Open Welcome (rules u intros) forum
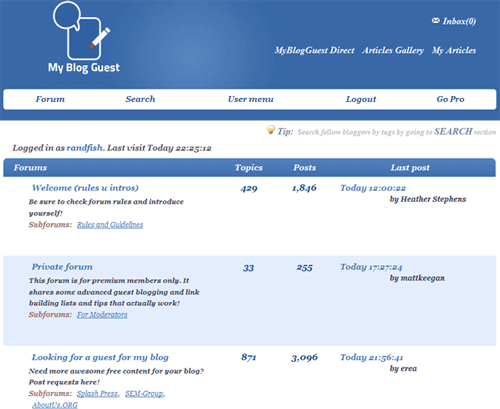Image resolution: width=500 pixels, height=409 pixels. [x=85, y=188]
